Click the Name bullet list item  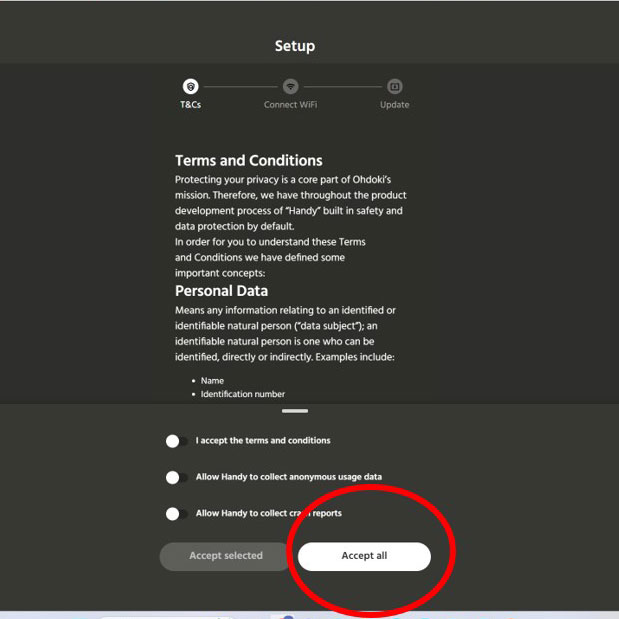[x=212, y=381]
